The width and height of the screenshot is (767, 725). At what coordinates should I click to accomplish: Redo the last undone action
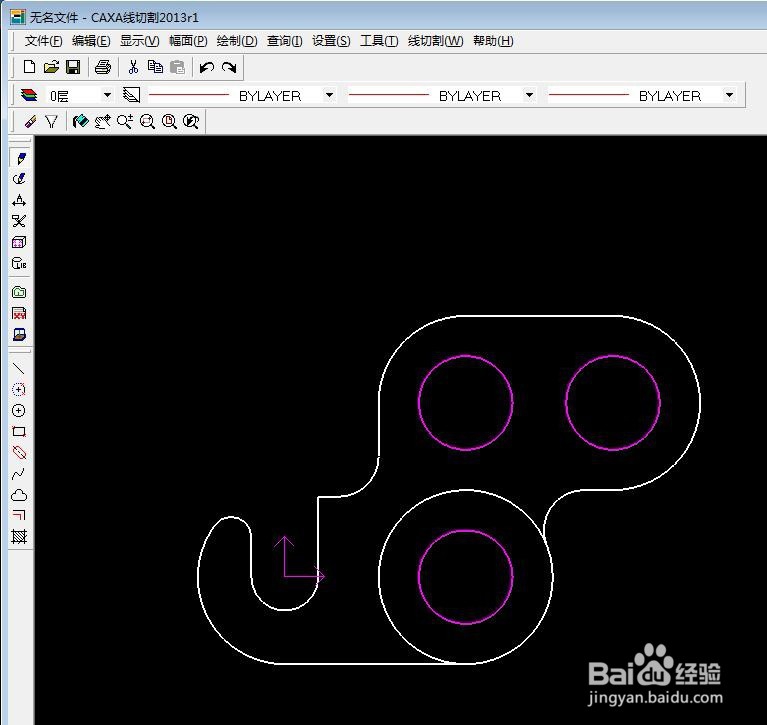(229, 67)
